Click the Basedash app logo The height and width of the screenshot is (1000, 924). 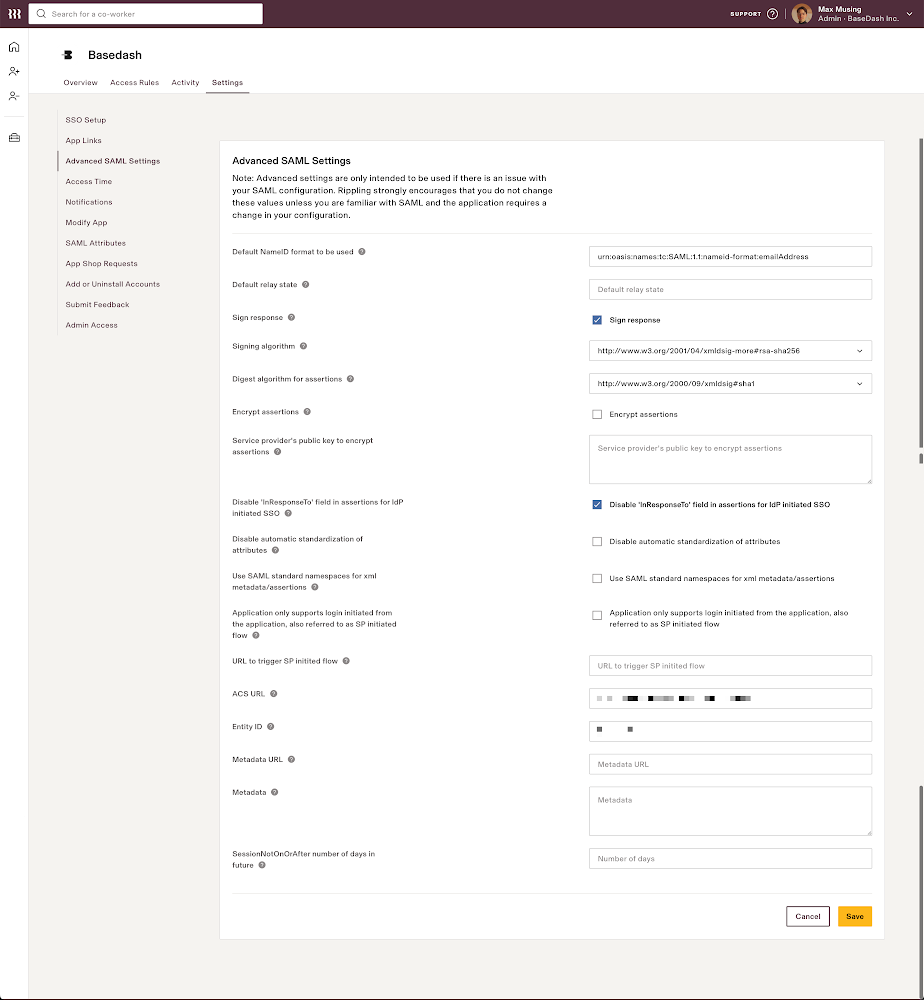click(x=67, y=55)
